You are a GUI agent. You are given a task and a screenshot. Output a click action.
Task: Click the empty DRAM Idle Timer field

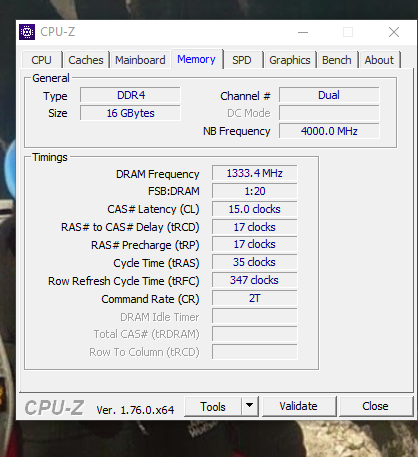click(255, 317)
